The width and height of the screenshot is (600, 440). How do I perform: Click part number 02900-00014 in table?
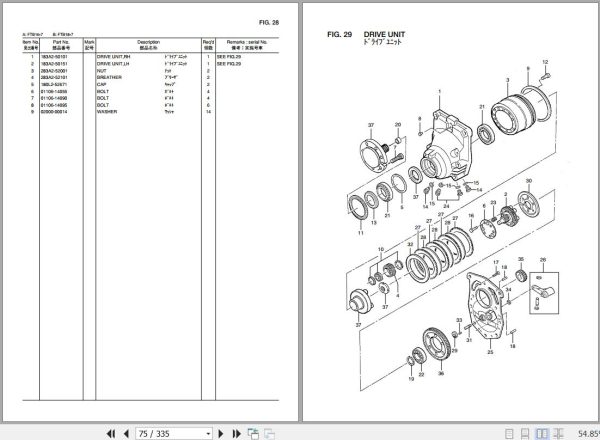tap(54, 112)
